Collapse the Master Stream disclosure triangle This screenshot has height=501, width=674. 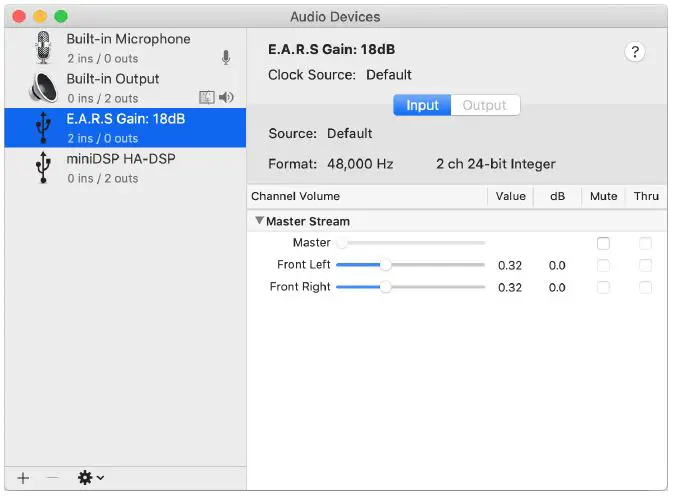[259, 221]
